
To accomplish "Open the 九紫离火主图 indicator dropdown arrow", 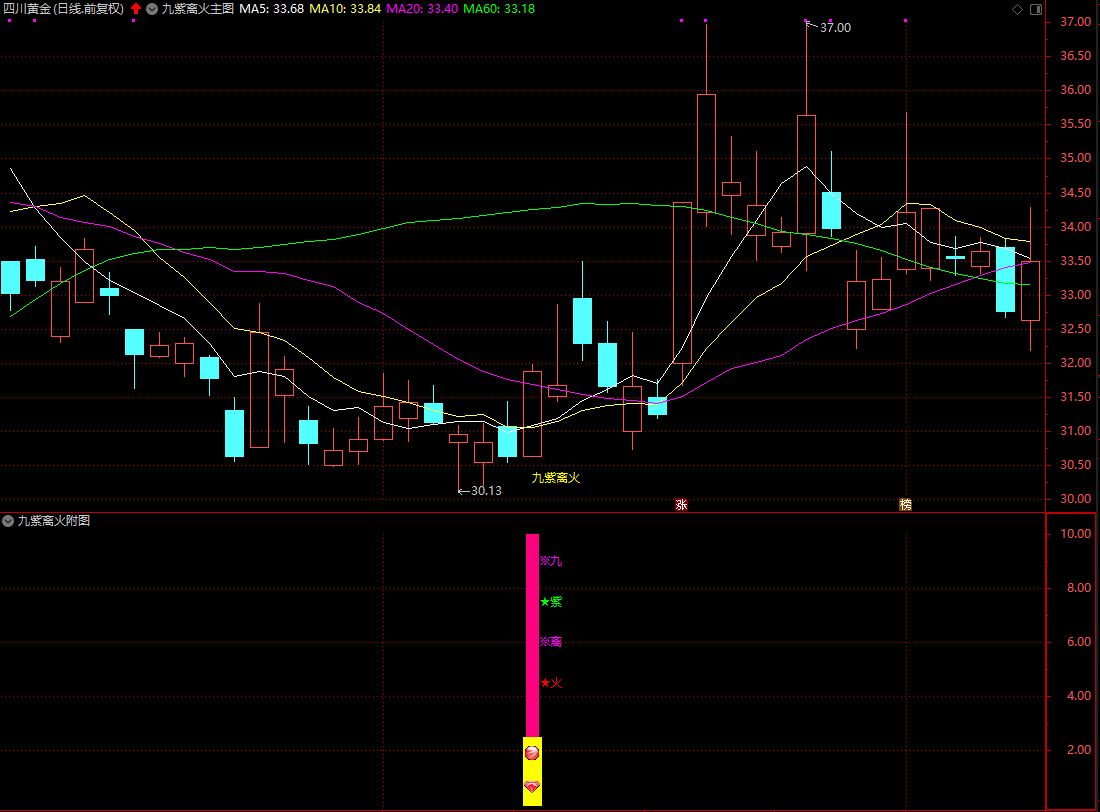I will point(152,9).
